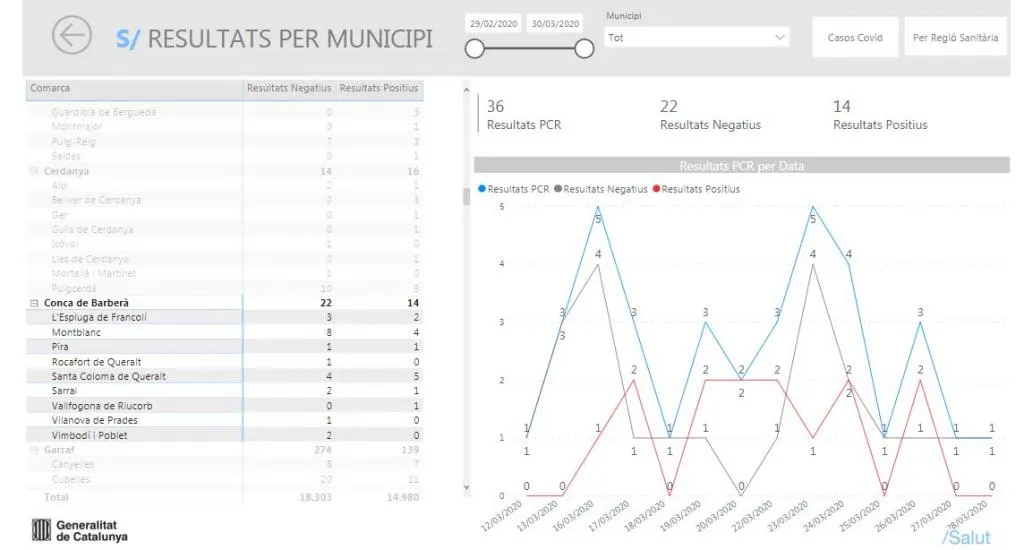The width and height of the screenshot is (1024, 550).
Task: Select the right handle of date slider
Action: click(x=584, y=48)
